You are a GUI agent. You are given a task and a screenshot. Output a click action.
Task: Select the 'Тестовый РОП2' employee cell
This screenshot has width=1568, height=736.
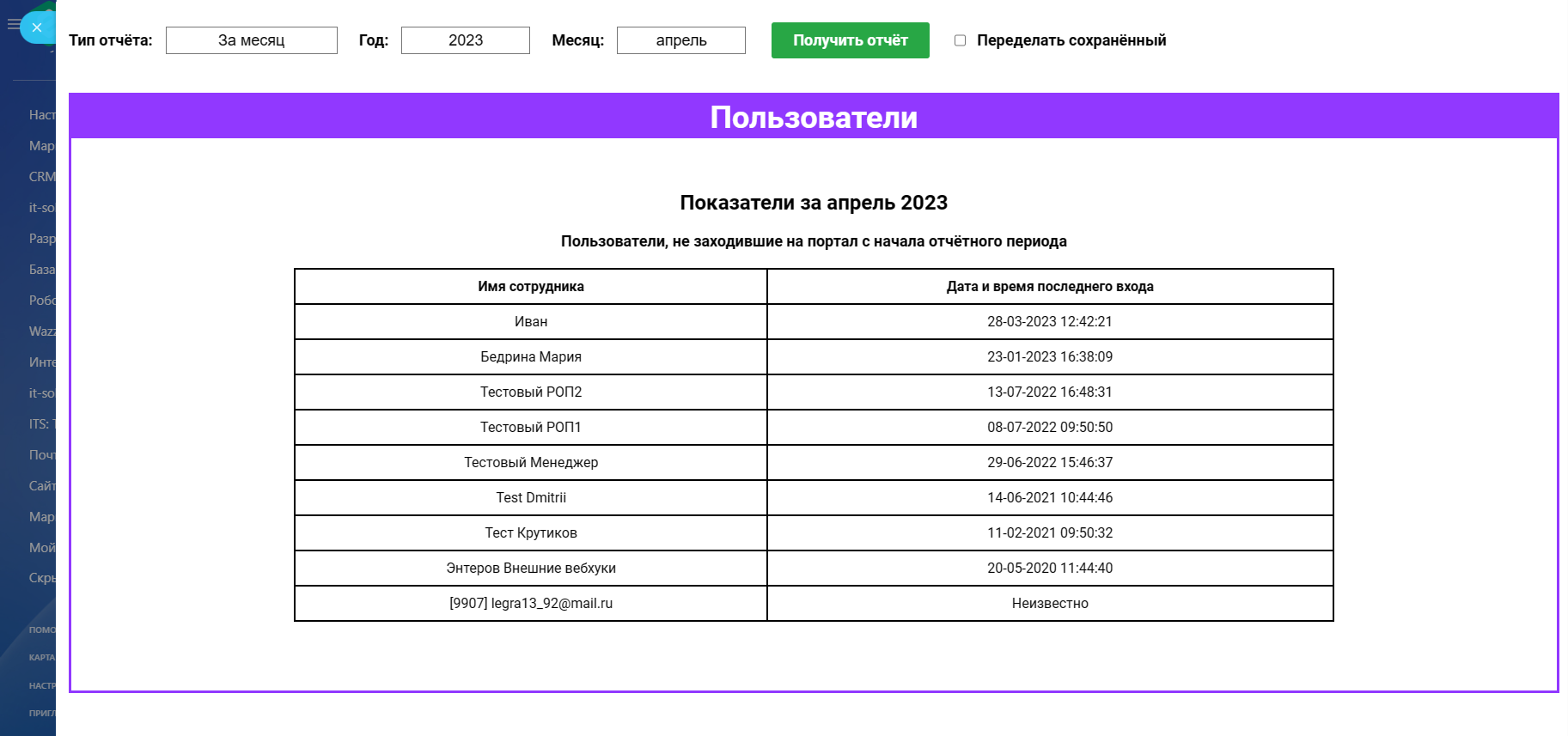point(531,392)
